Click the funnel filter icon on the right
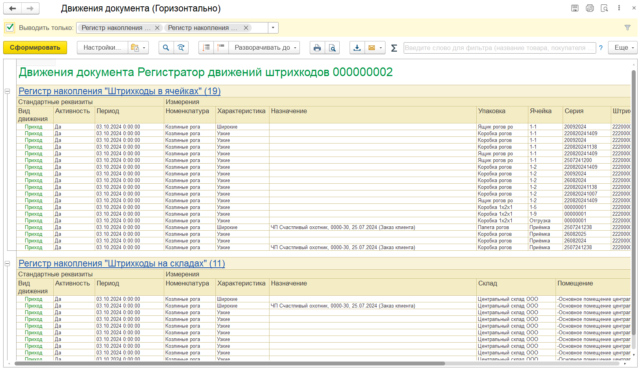The height and width of the screenshot is (371, 640). coord(627,28)
